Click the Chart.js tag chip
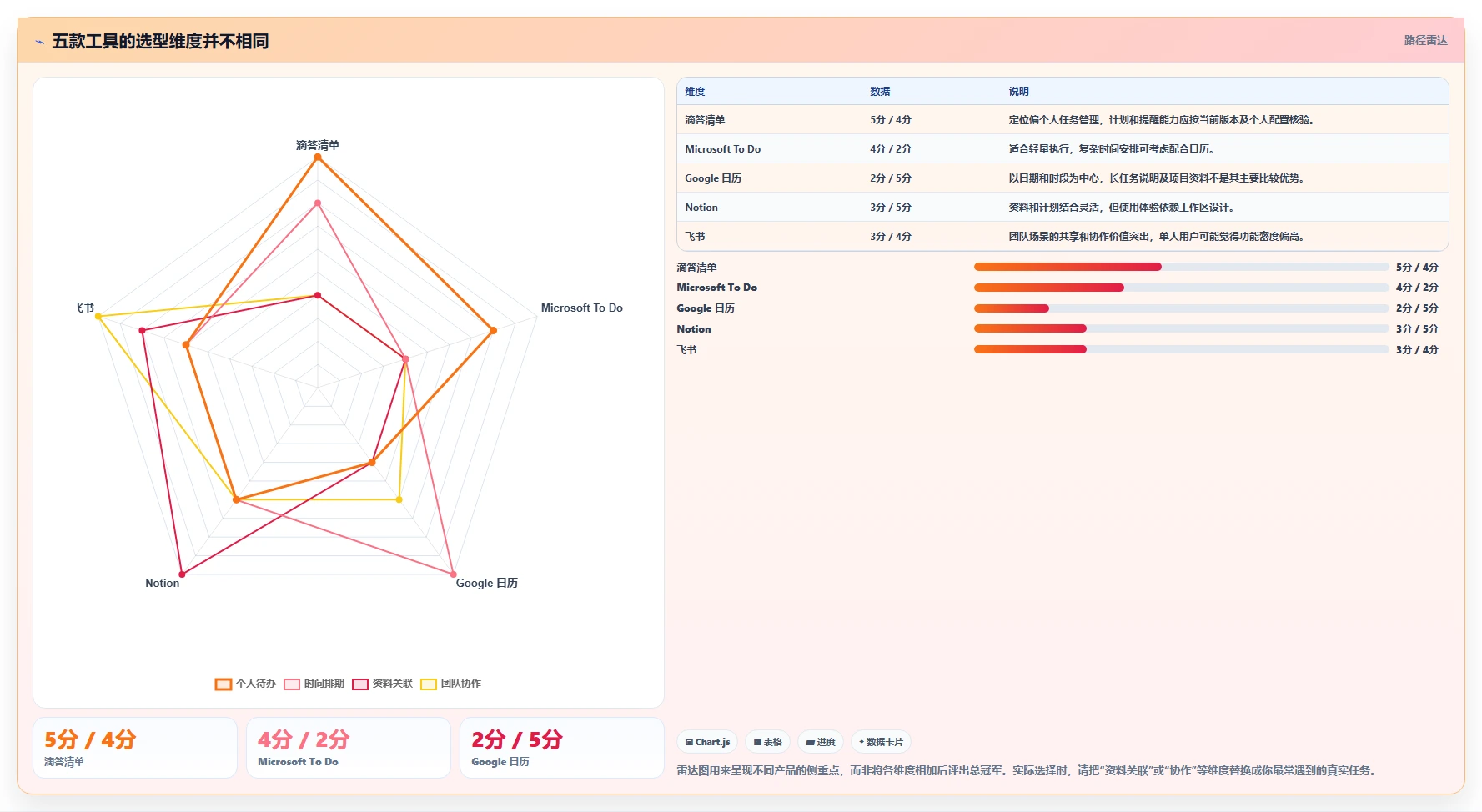 pyautogui.click(x=707, y=742)
